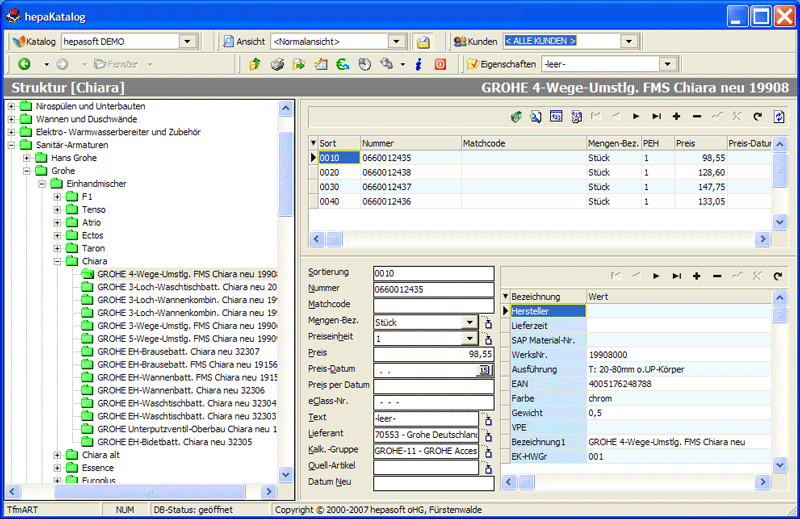Click the green back navigation arrow
The image size is (800, 519).
[x=24, y=64]
